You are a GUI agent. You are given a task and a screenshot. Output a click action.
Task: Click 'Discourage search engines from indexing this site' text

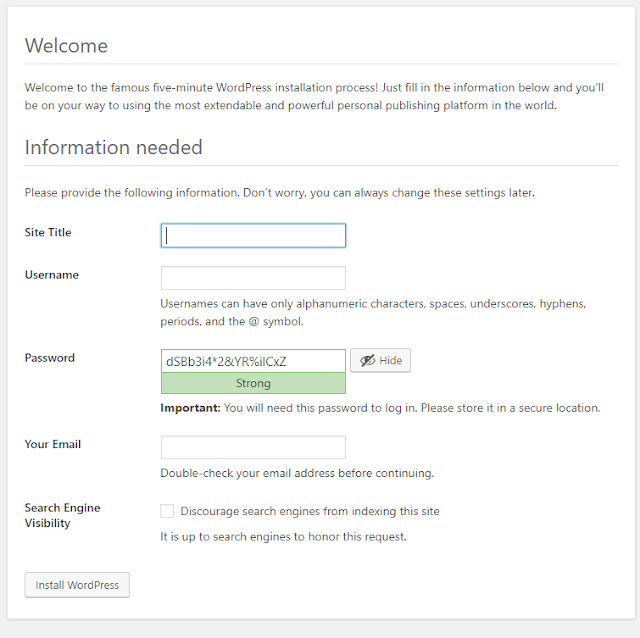310,511
